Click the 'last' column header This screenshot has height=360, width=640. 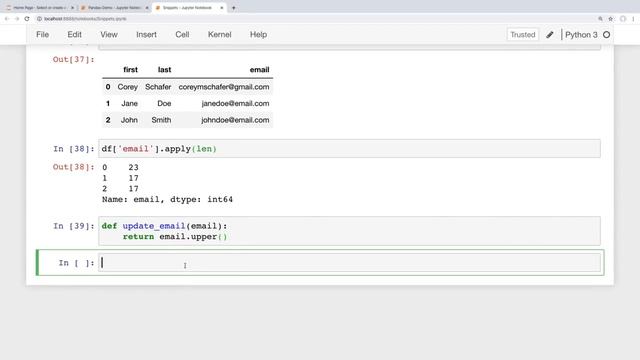(164, 70)
